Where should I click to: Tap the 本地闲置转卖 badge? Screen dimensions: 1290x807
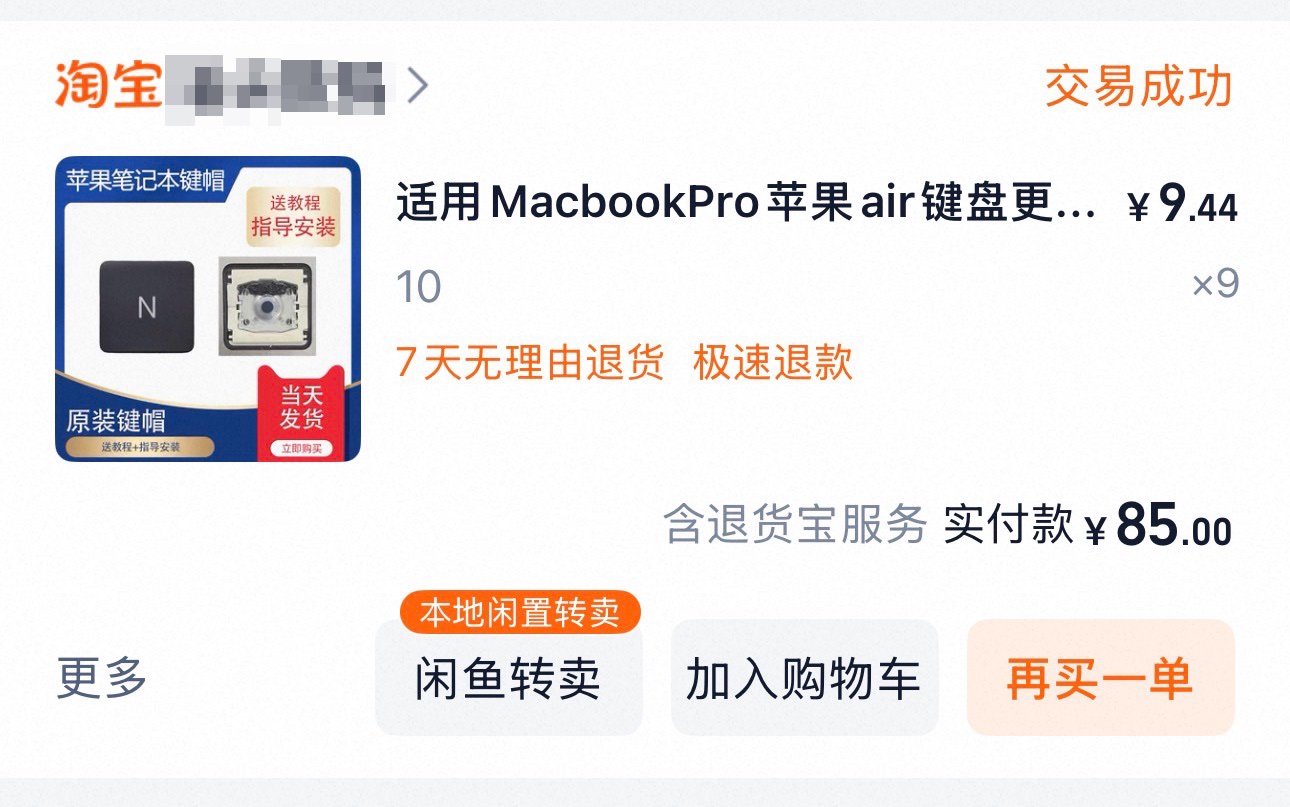(520, 612)
